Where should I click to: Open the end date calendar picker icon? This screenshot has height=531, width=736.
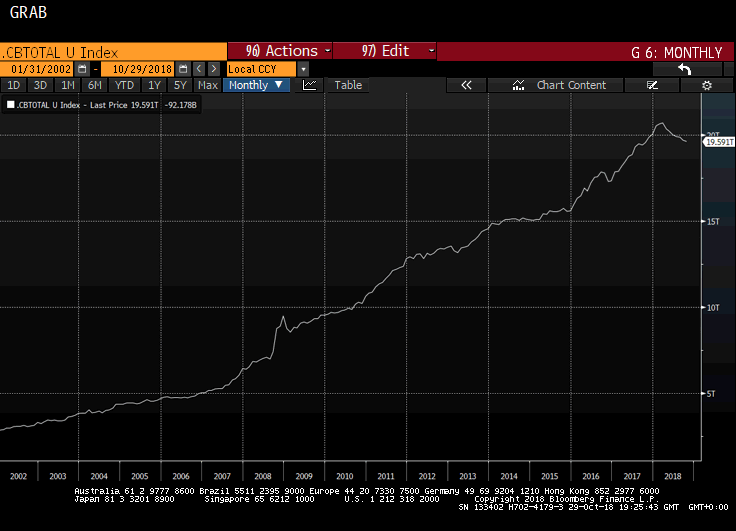point(184,69)
